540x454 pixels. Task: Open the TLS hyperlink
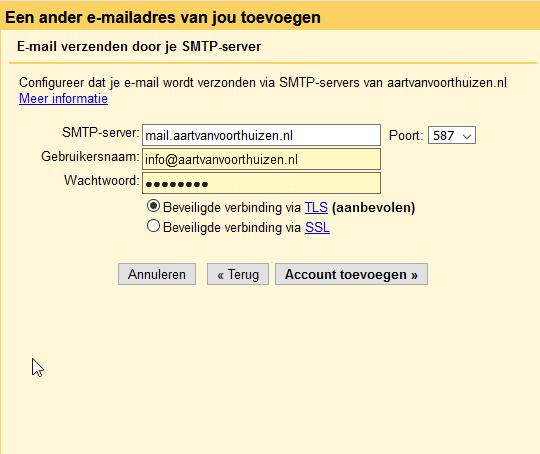316,207
